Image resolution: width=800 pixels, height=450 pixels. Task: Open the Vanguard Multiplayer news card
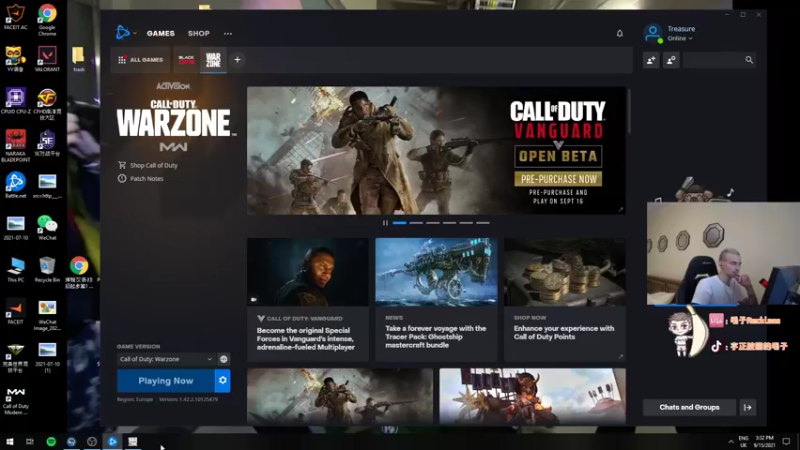point(308,299)
